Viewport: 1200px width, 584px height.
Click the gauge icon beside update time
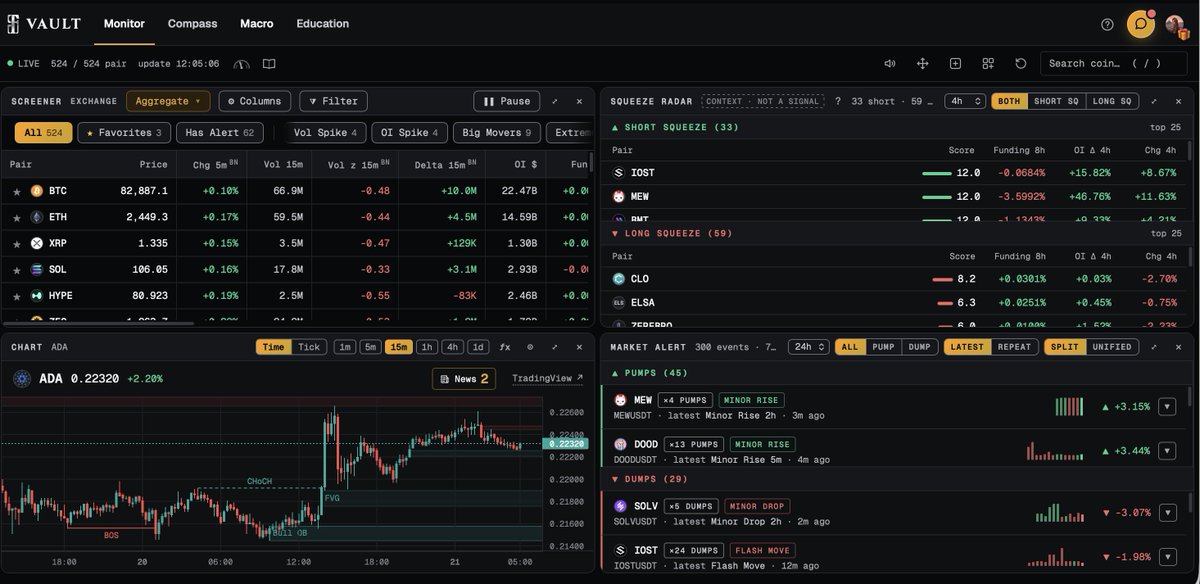click(241, 64)
